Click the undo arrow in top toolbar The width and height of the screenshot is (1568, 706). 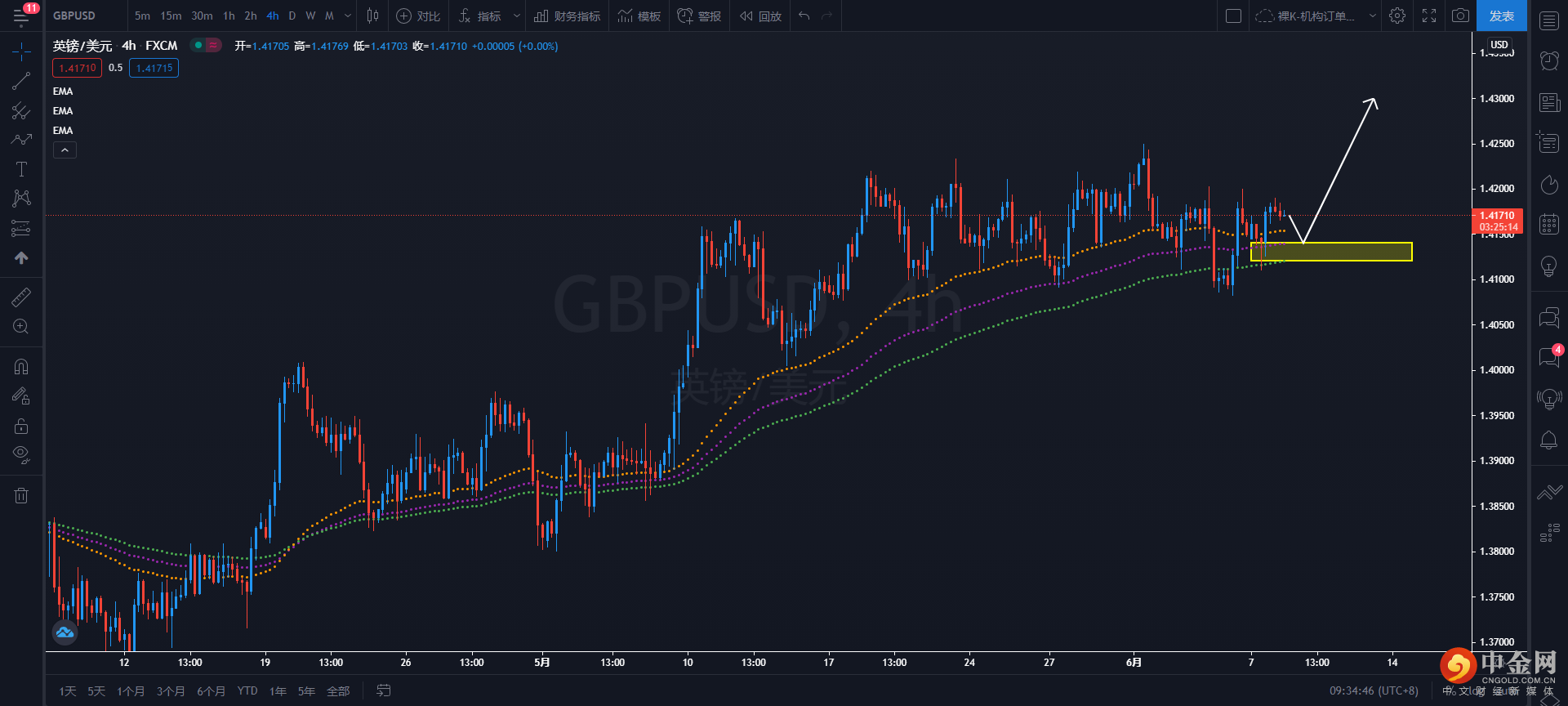coord(804,16)
